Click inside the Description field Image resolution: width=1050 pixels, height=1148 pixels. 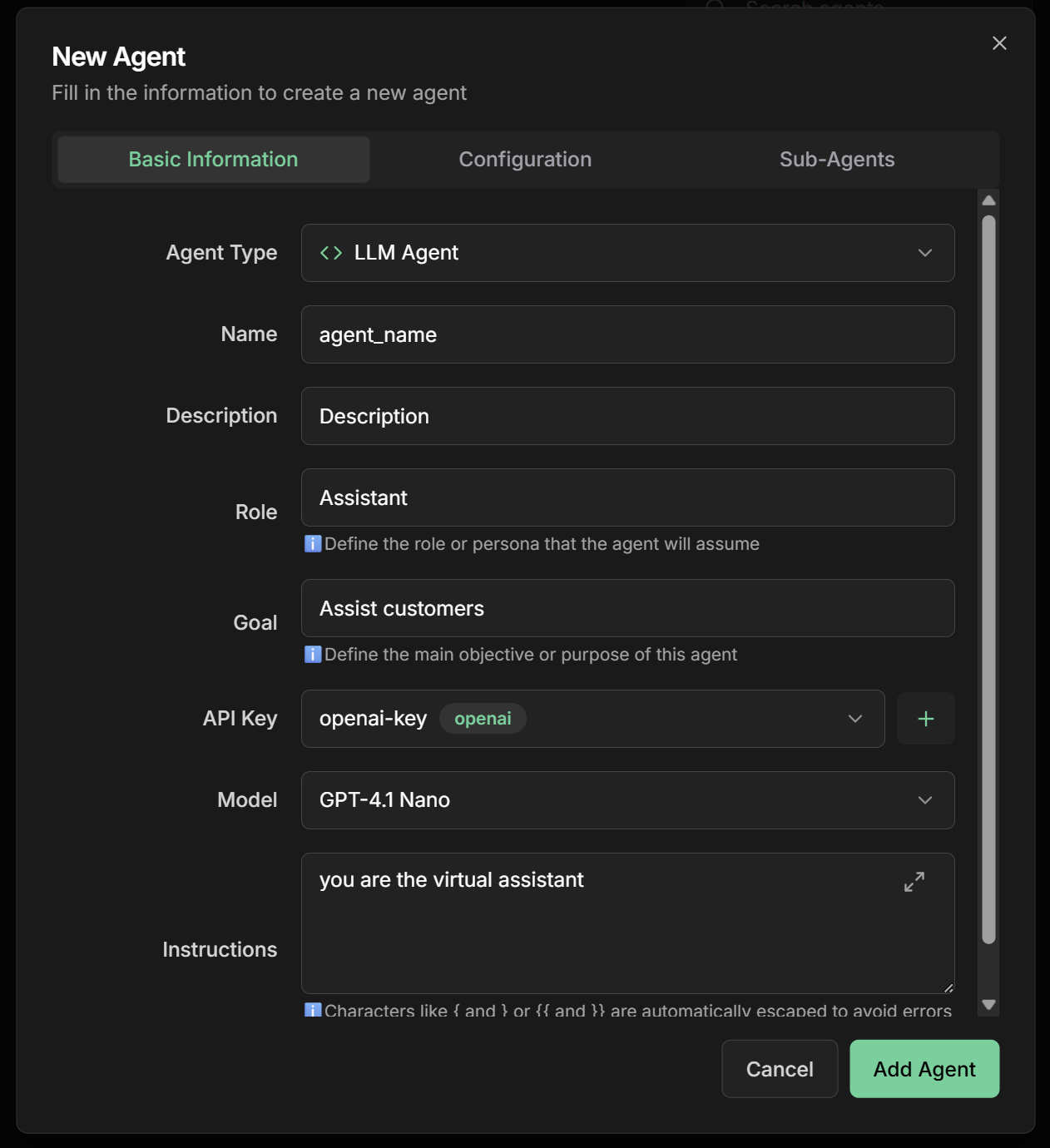click(x=627, y=416)
